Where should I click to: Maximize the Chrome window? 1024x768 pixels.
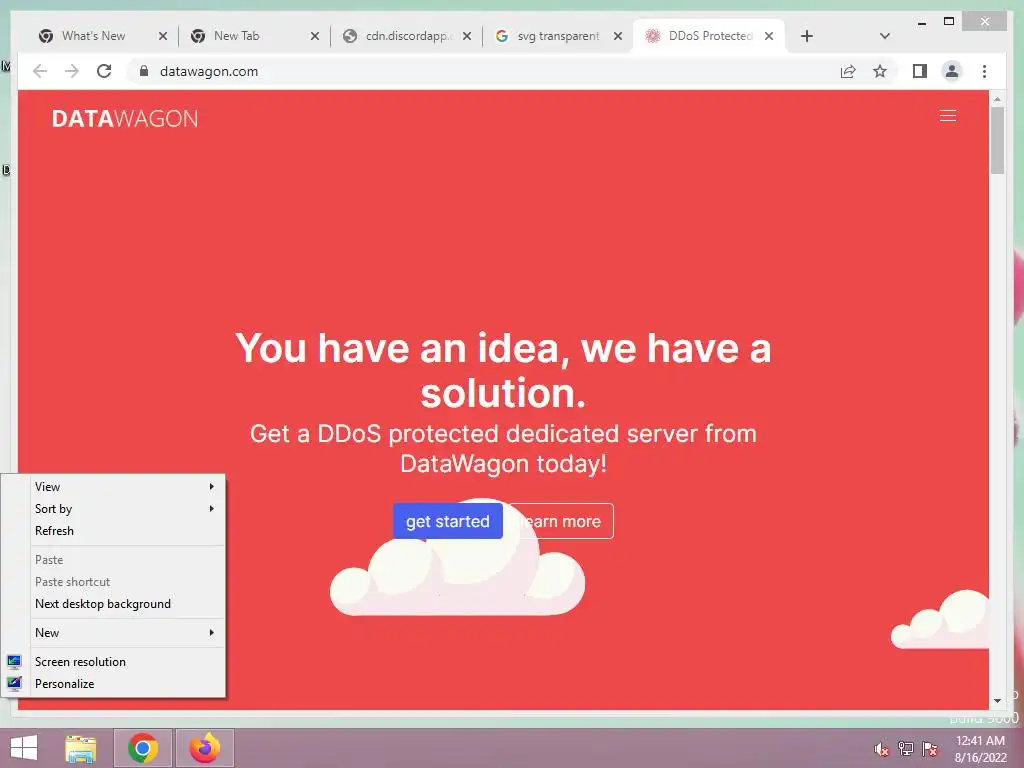949,22
